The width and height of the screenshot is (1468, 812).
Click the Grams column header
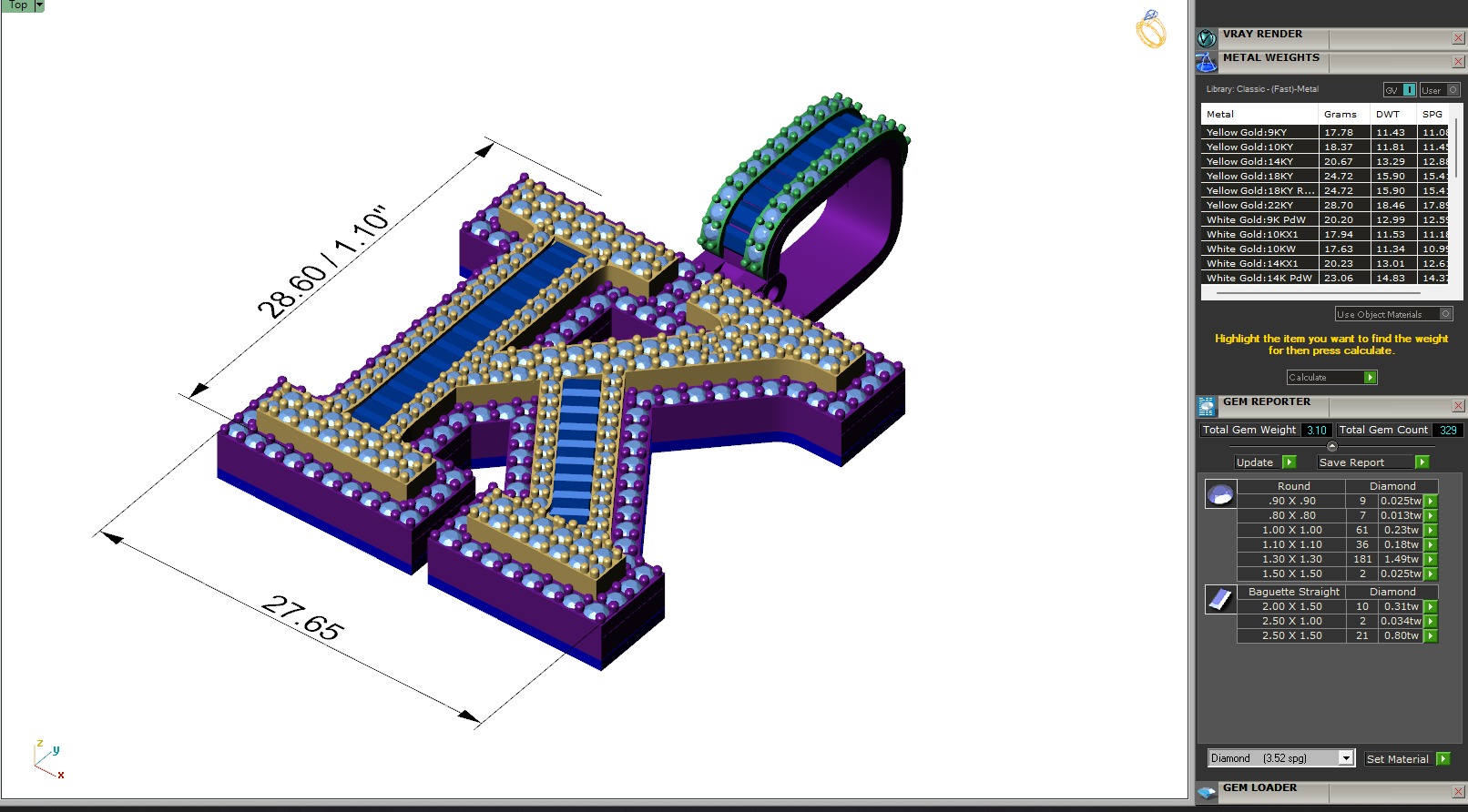[1343, 114]
